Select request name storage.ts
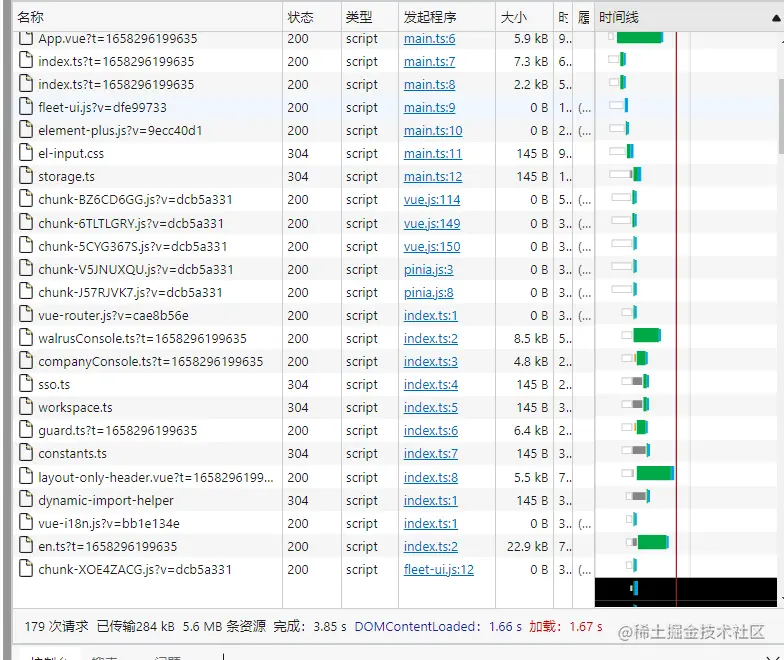 tap(66, 176)
